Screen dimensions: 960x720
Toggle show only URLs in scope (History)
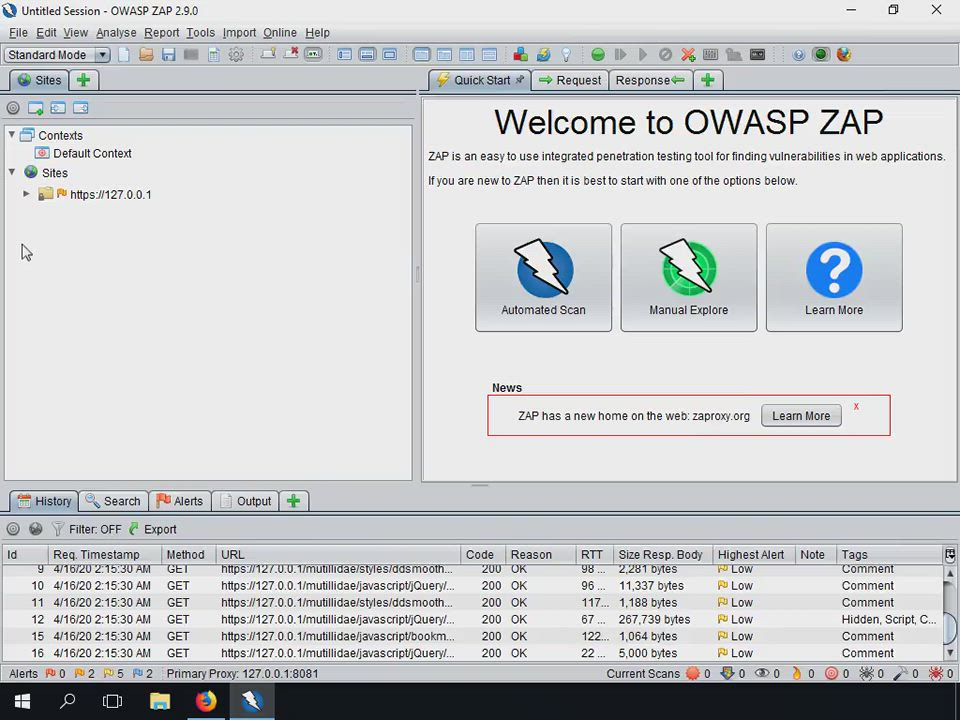pyautogui.click(x=13, y=529)
